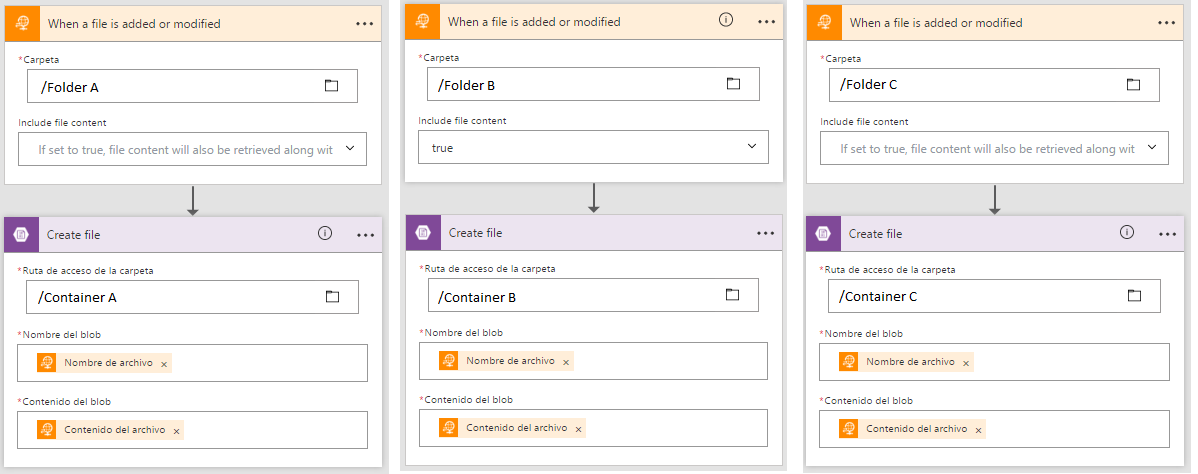1198x474 pixels.
Task: Show info for Create file Container C
Action: pos(1127,232)
